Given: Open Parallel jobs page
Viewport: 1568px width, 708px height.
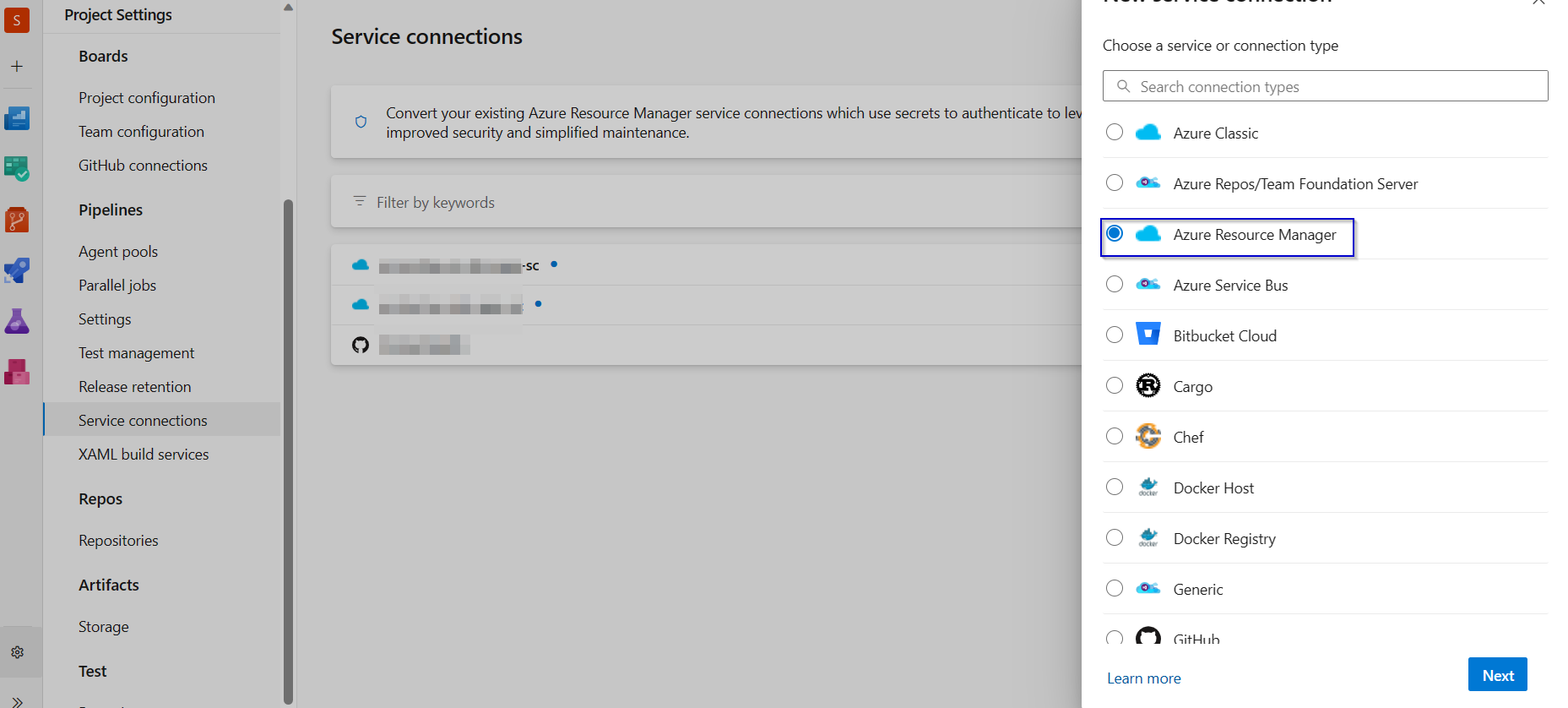Looking at the screenshot, I should coord(117,286).
